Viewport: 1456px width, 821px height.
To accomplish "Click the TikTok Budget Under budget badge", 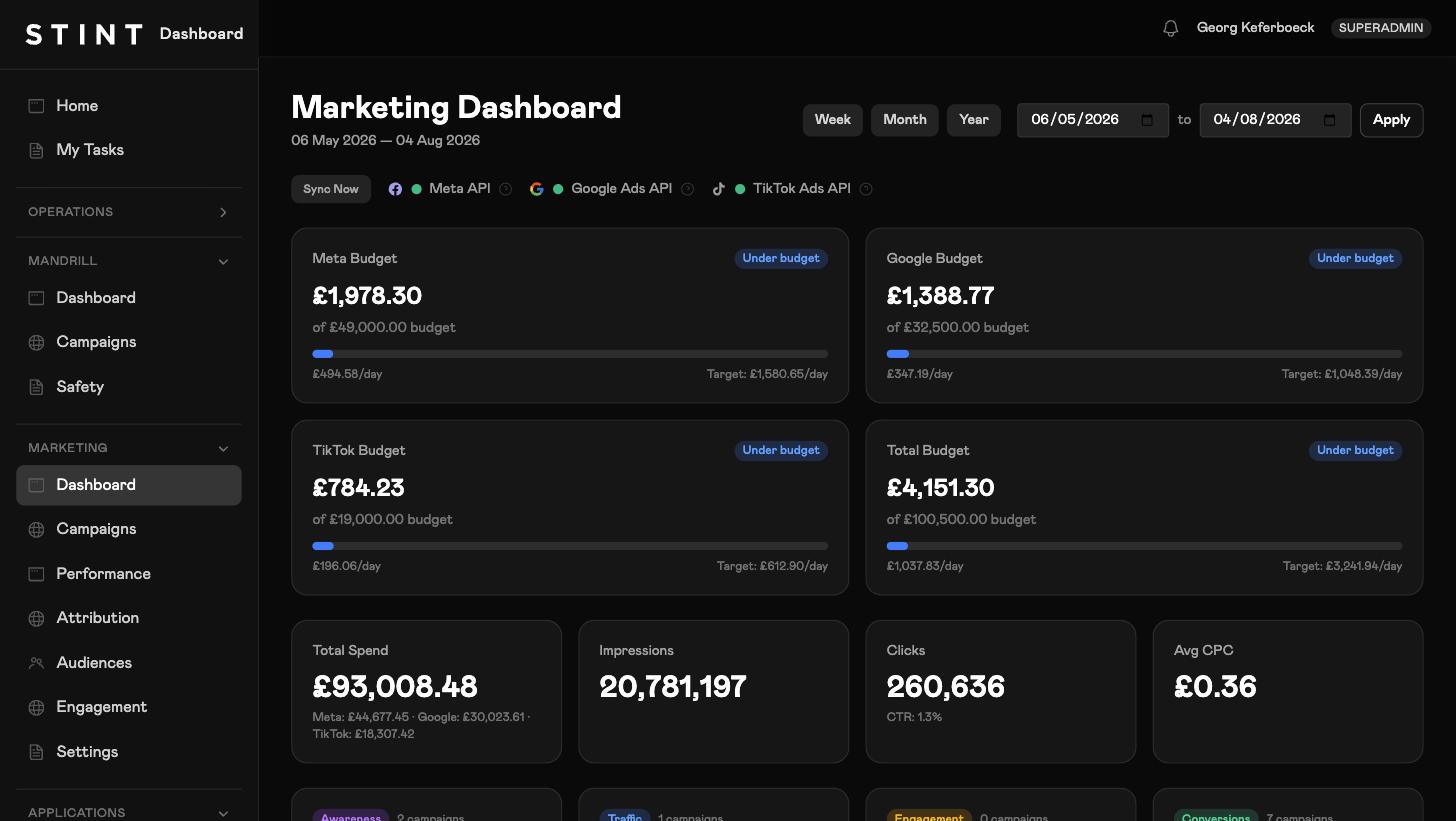I will pos(781,450).
